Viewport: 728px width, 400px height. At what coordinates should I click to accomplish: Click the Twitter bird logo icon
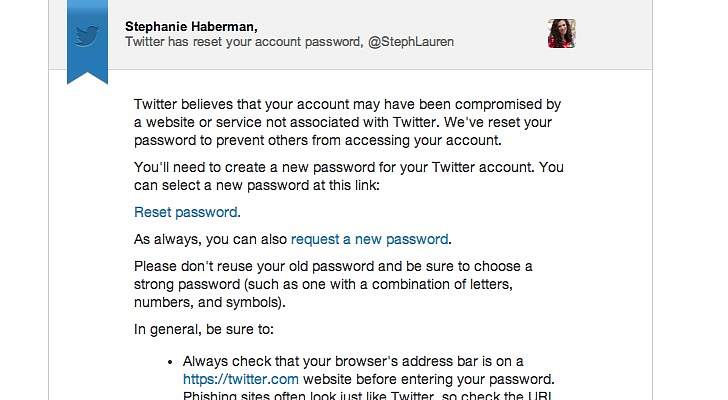tap(88, 36)
